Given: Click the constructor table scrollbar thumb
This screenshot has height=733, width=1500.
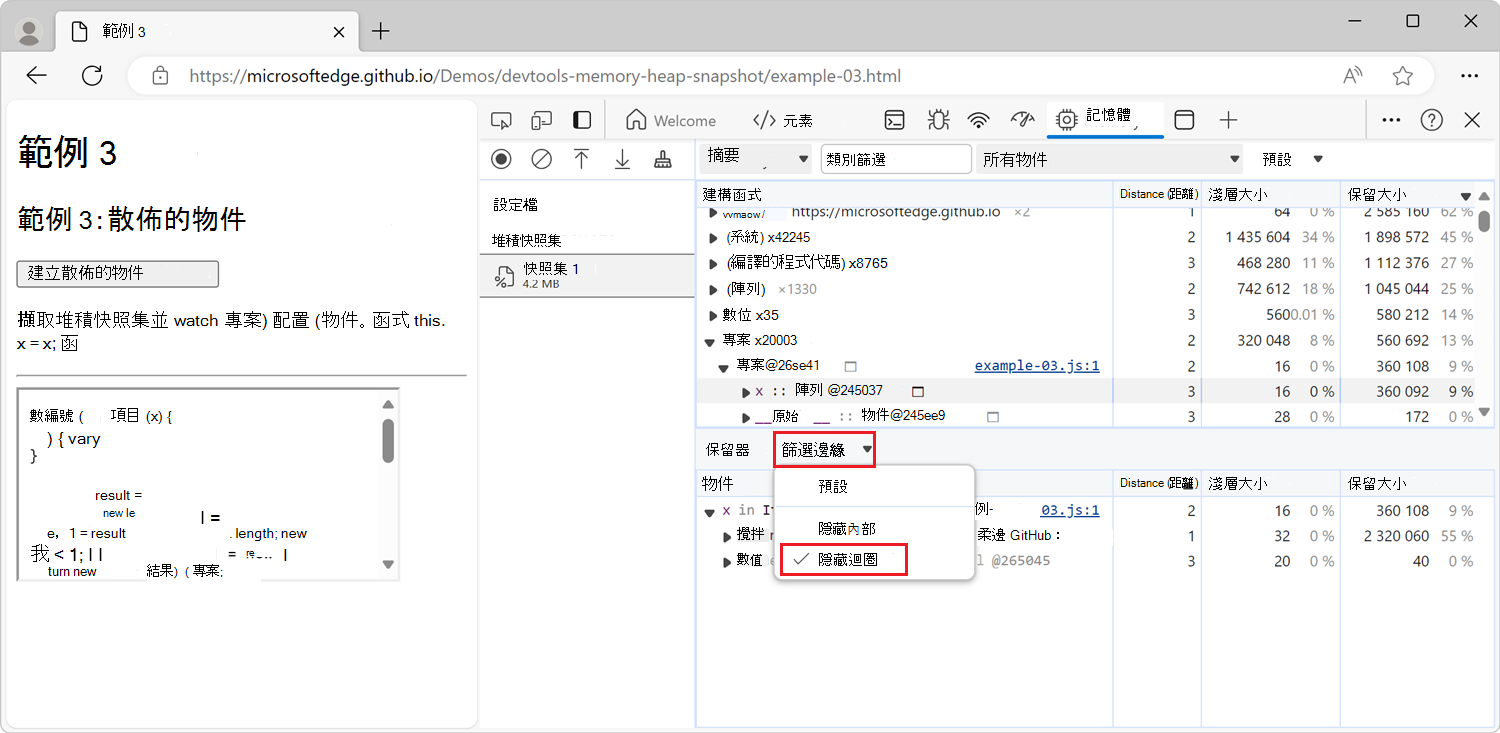Looking at the screenshot, I should click(1484, 220).
